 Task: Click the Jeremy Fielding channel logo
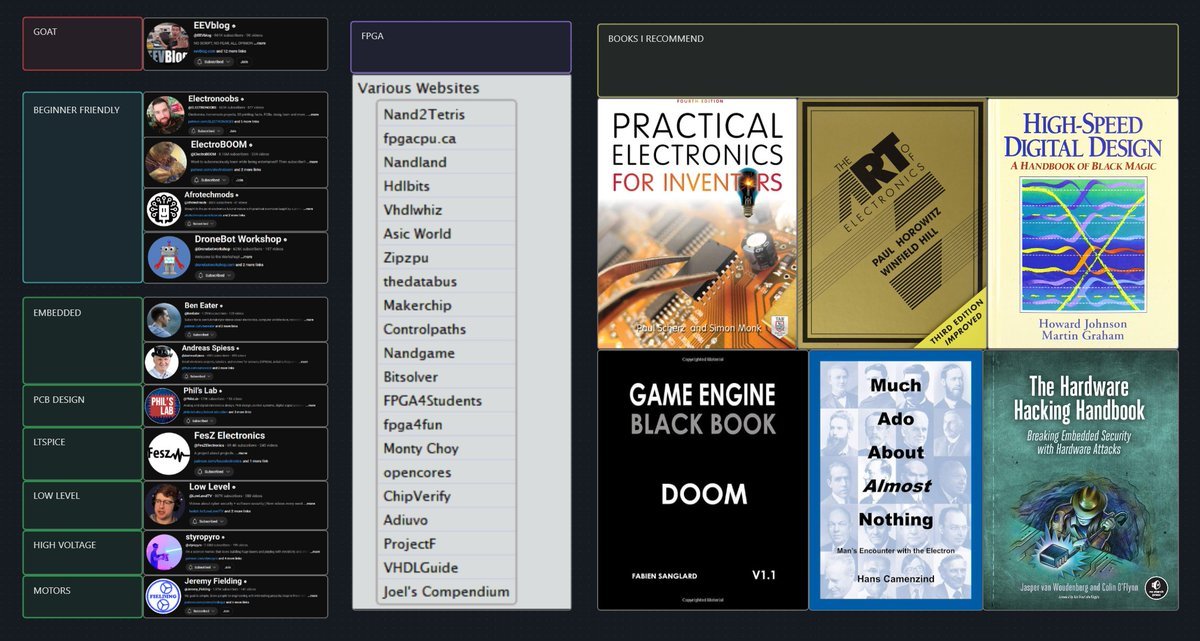[x=162, y=596]
